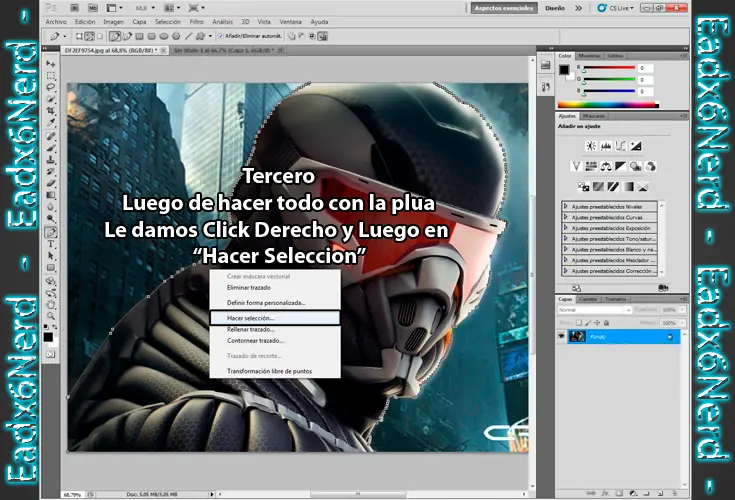Hide the Fondo layer via eye icon
Image resolution: width=735 pixels, height=500 pixels.
click(x=561, y=336)
